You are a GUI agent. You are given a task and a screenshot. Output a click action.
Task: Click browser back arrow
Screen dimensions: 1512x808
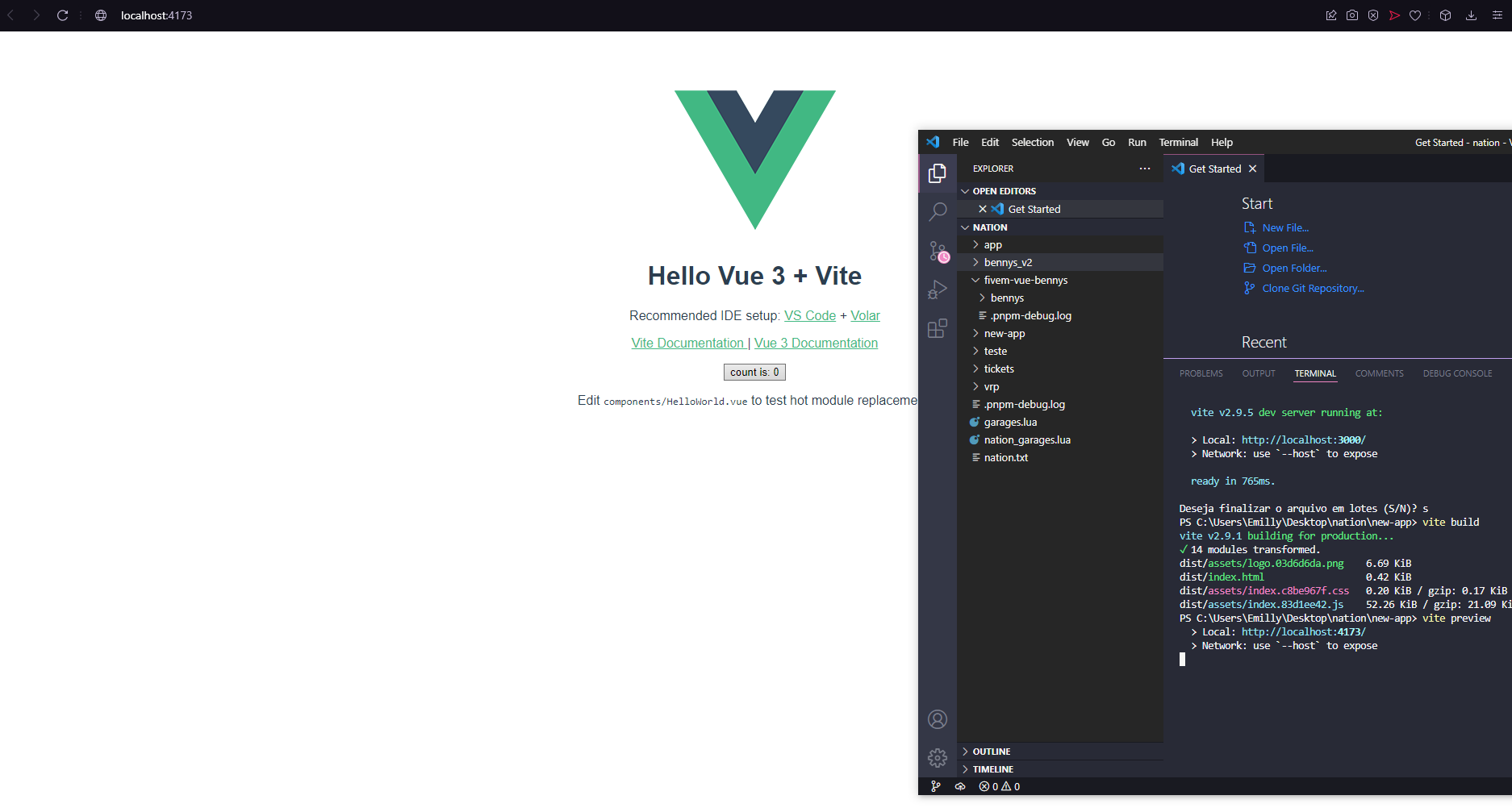tap(10, 15)
